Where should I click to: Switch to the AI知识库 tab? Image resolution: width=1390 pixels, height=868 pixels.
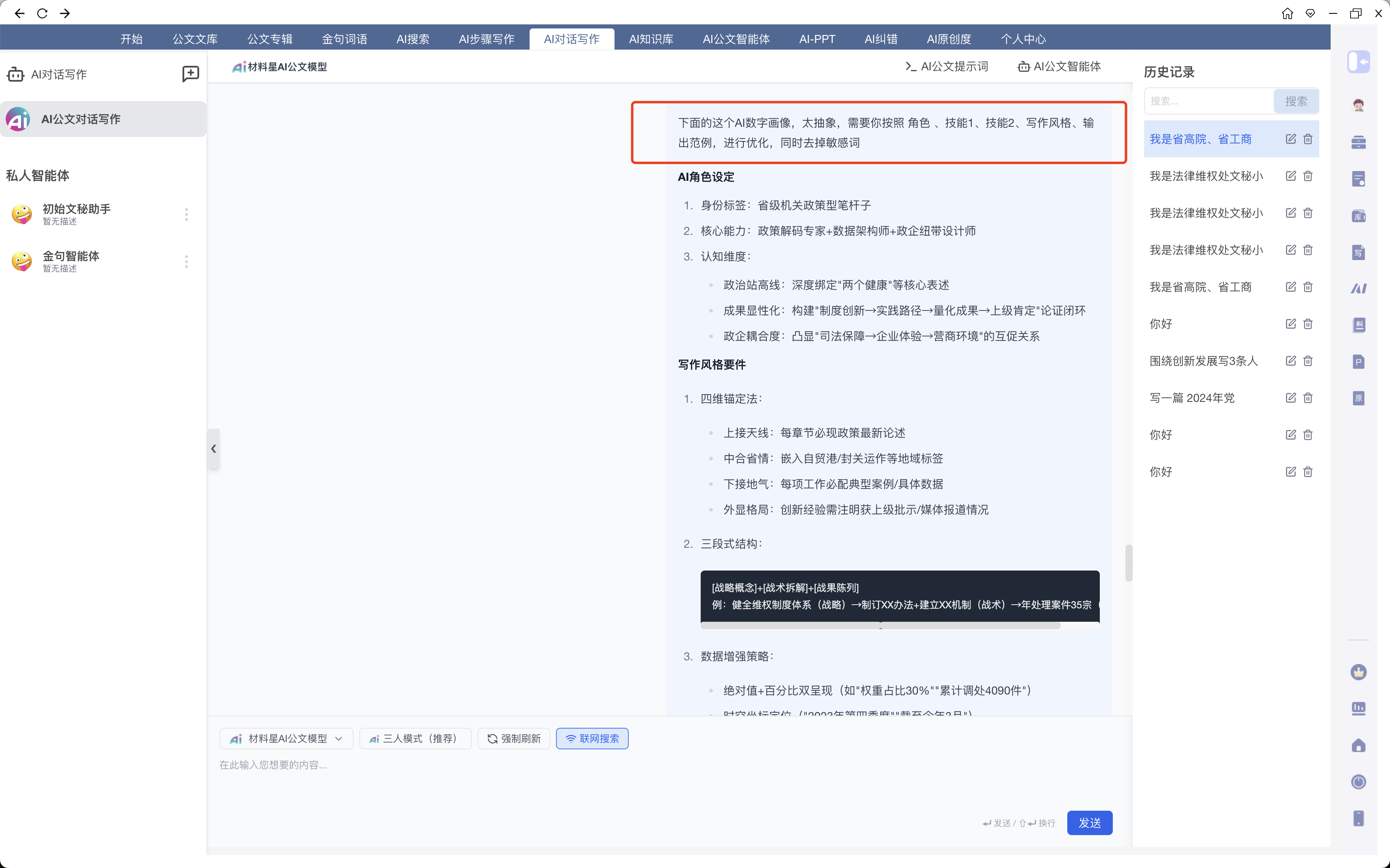(x=651, y=39)
